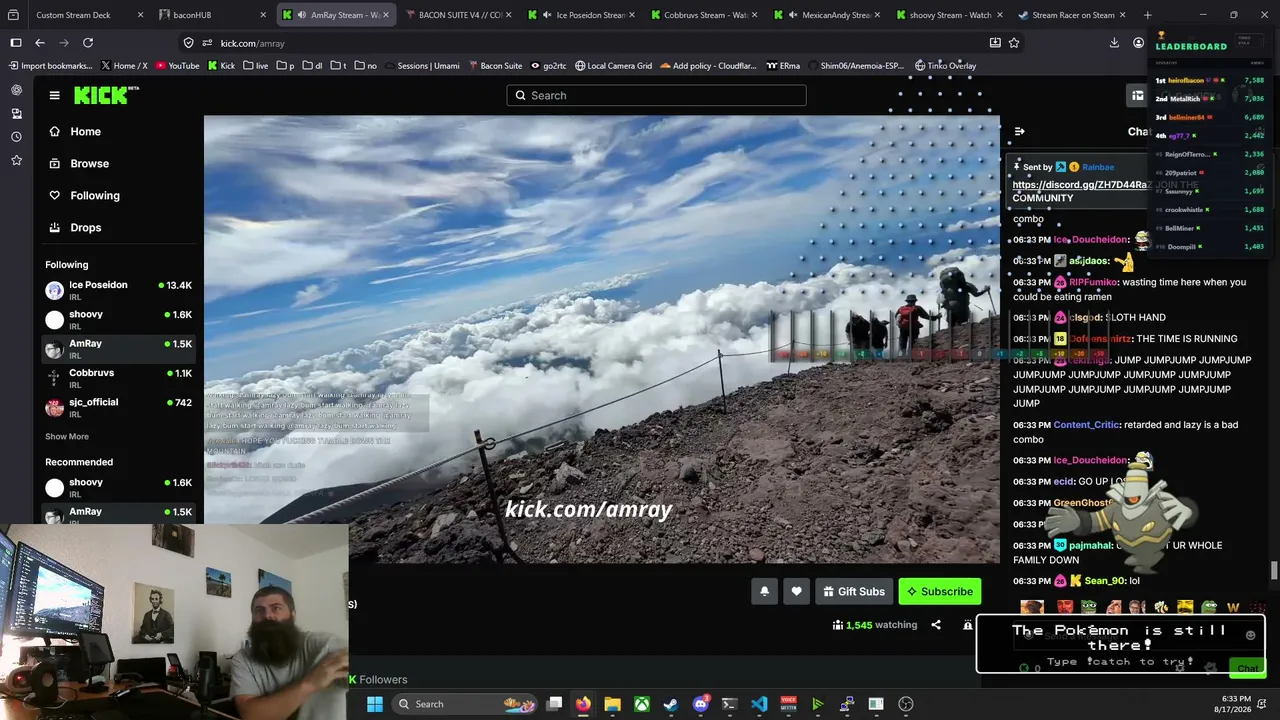Open the discord.gg link in pinned message
This screenshot has width=1280, height=720.
coord(1080,185)
